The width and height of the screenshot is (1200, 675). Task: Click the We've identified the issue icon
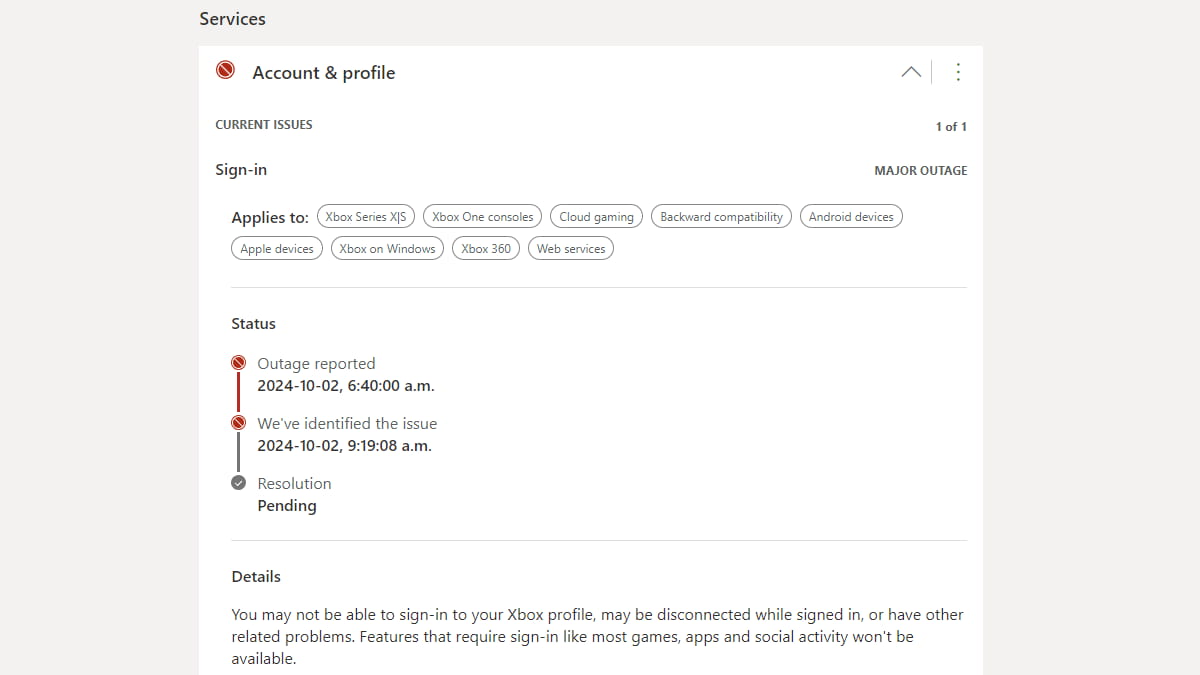click(x=238, y=421)
